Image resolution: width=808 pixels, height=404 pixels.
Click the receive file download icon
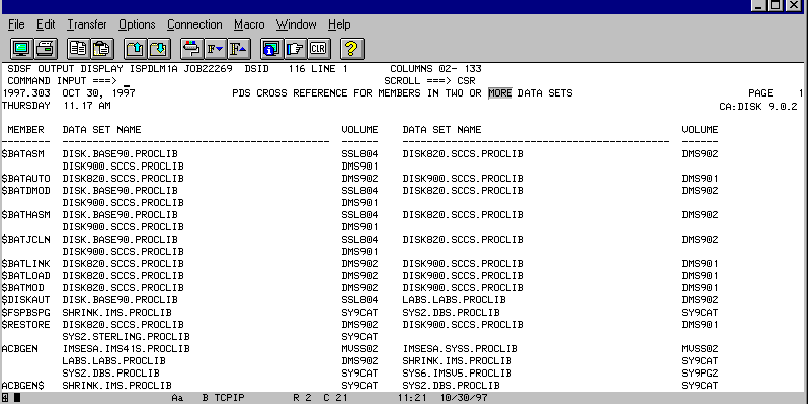tap(157, 48)
